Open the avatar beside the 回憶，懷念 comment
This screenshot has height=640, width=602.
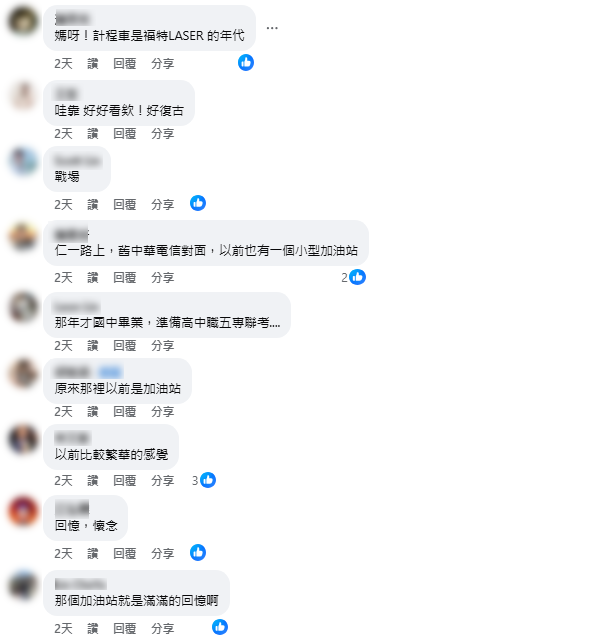coord(23,511)
